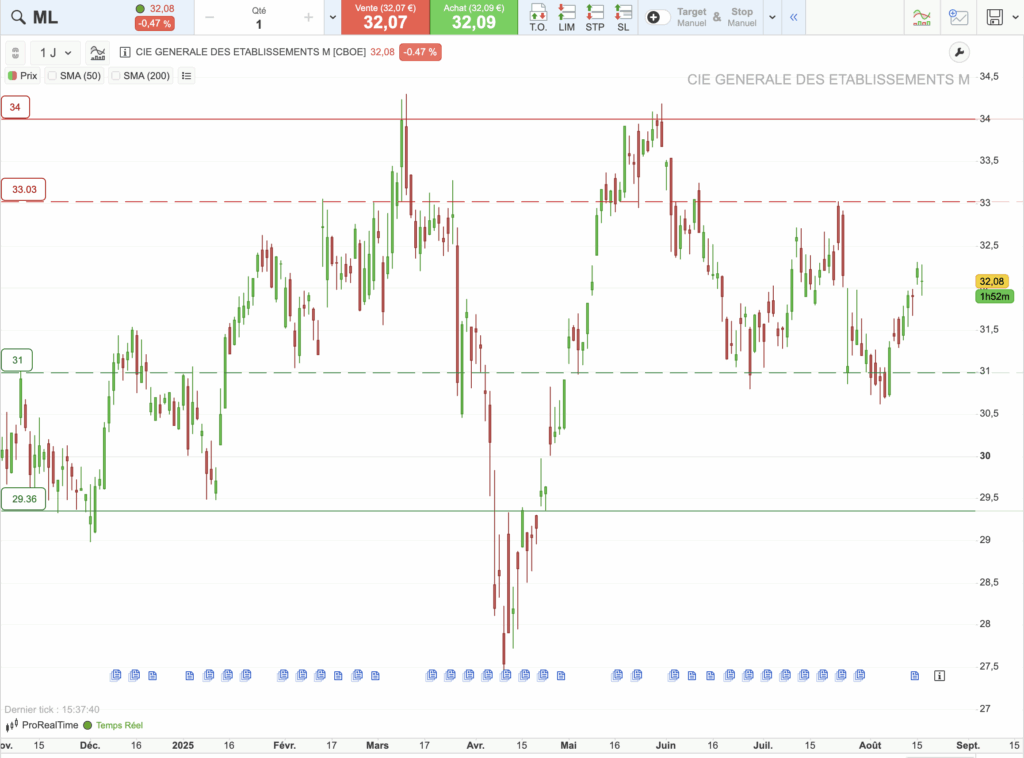
Task: Enable the SMA (200) checkbox
Action: (x=115, y=75)
